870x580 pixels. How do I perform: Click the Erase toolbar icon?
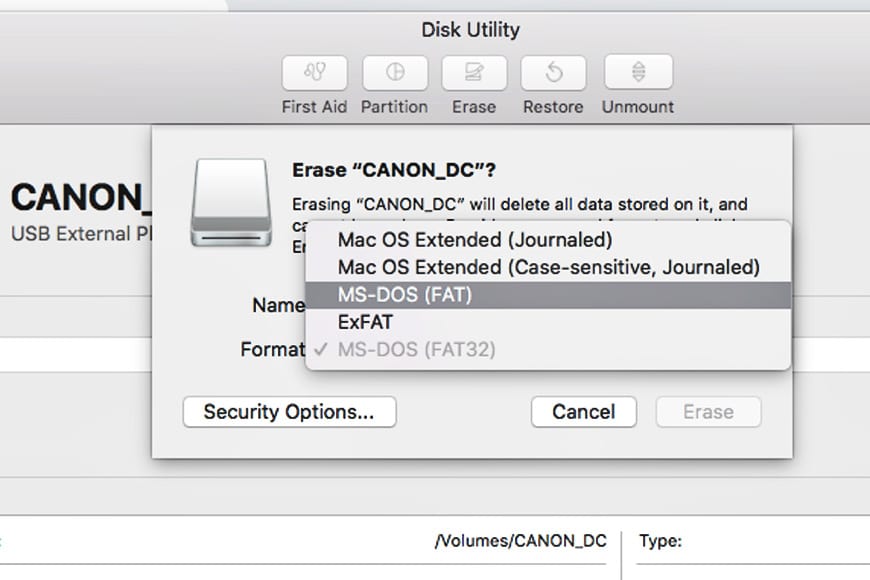coord(474,73)
